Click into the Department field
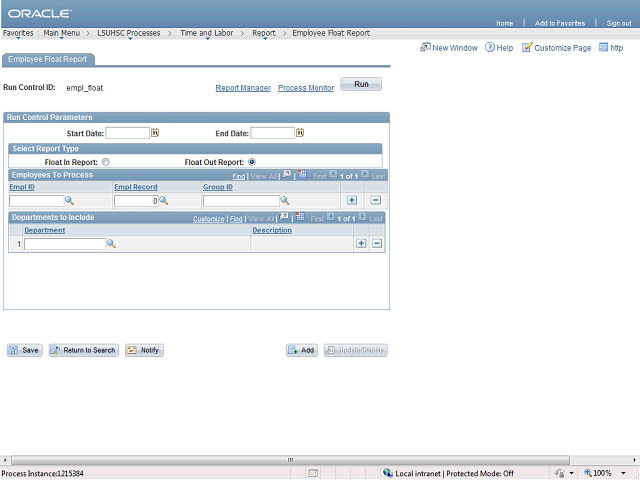This screenshot has width=640, height=480. [65, 244]
